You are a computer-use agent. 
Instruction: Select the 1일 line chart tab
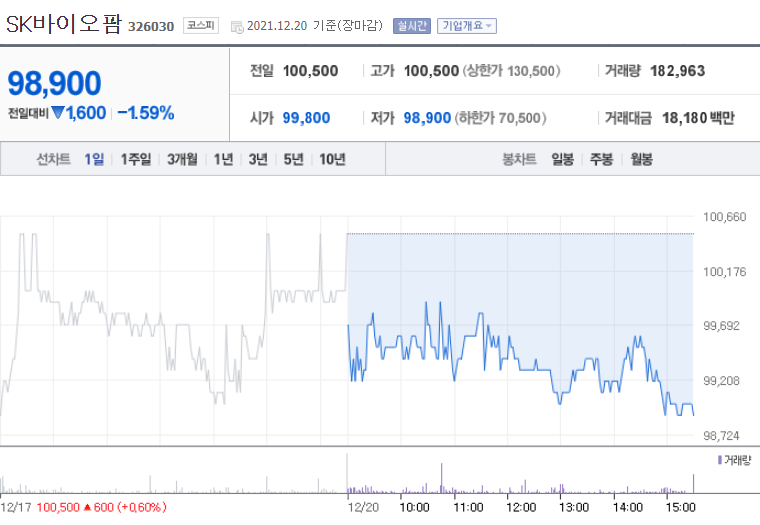(x=94, y=159)
